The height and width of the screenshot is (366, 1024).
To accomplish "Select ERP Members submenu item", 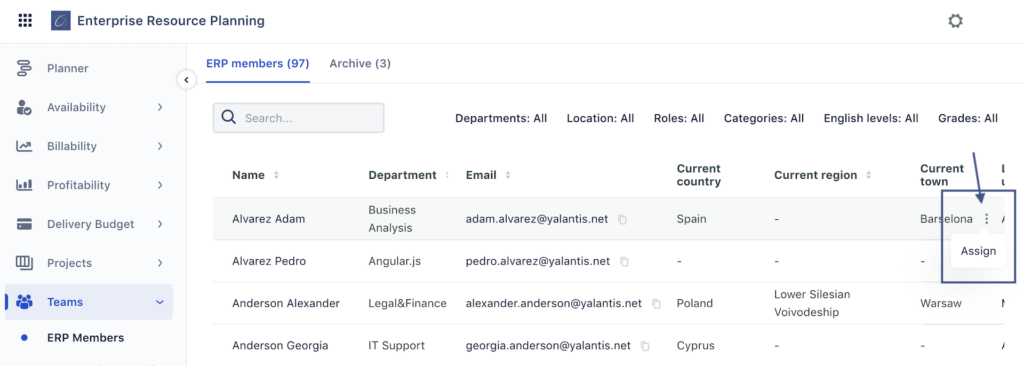I will tap(86, 338).
